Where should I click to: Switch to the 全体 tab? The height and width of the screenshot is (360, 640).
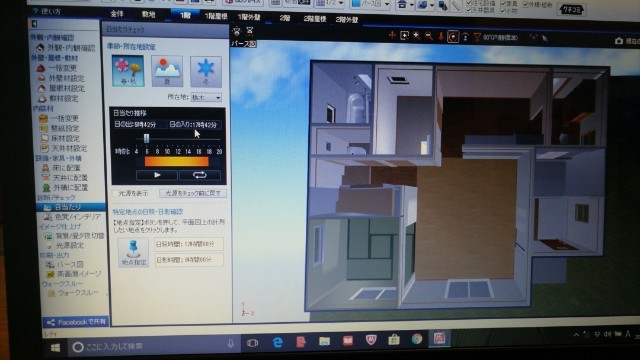[x=117, y=14]
